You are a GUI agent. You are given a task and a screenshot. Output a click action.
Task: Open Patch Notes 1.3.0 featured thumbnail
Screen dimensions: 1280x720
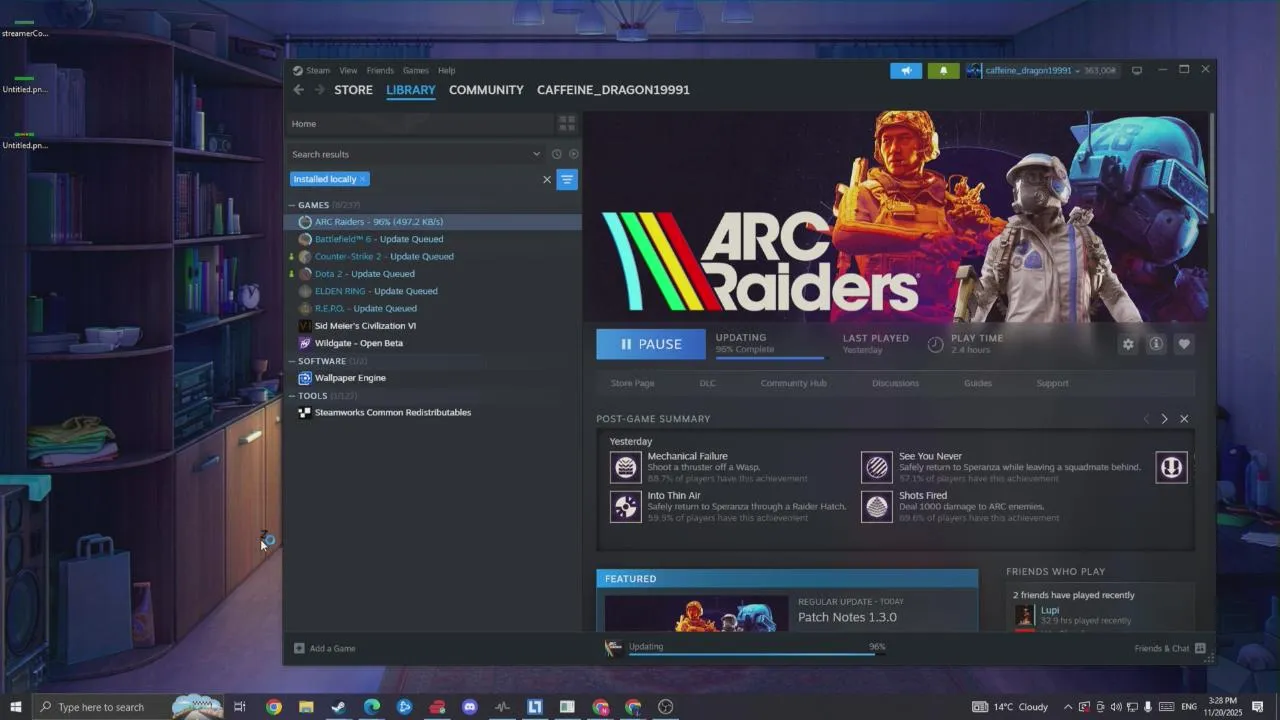(696, 614)
